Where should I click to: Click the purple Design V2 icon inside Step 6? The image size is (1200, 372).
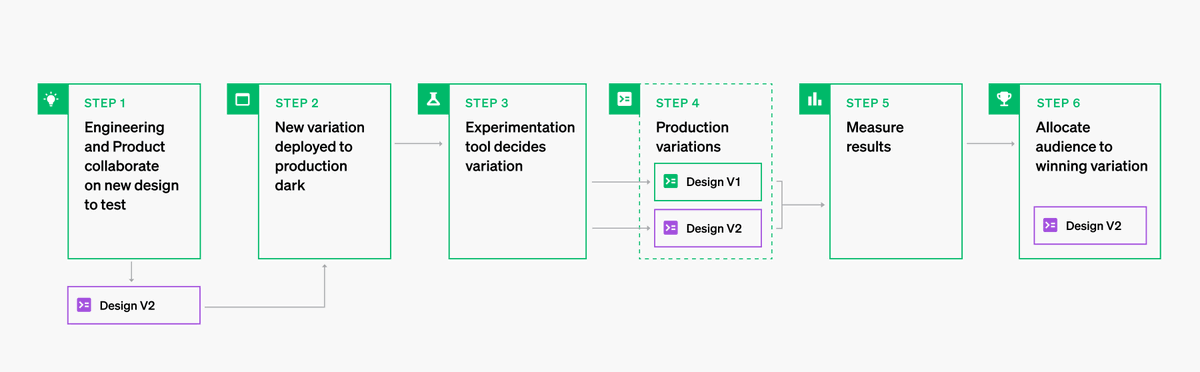1051,226
